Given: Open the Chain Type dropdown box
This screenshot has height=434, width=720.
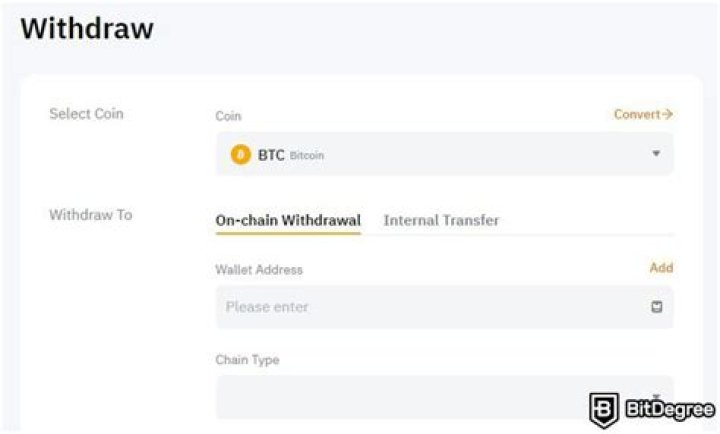Looking at the screenshot, I should coord(444,396).
